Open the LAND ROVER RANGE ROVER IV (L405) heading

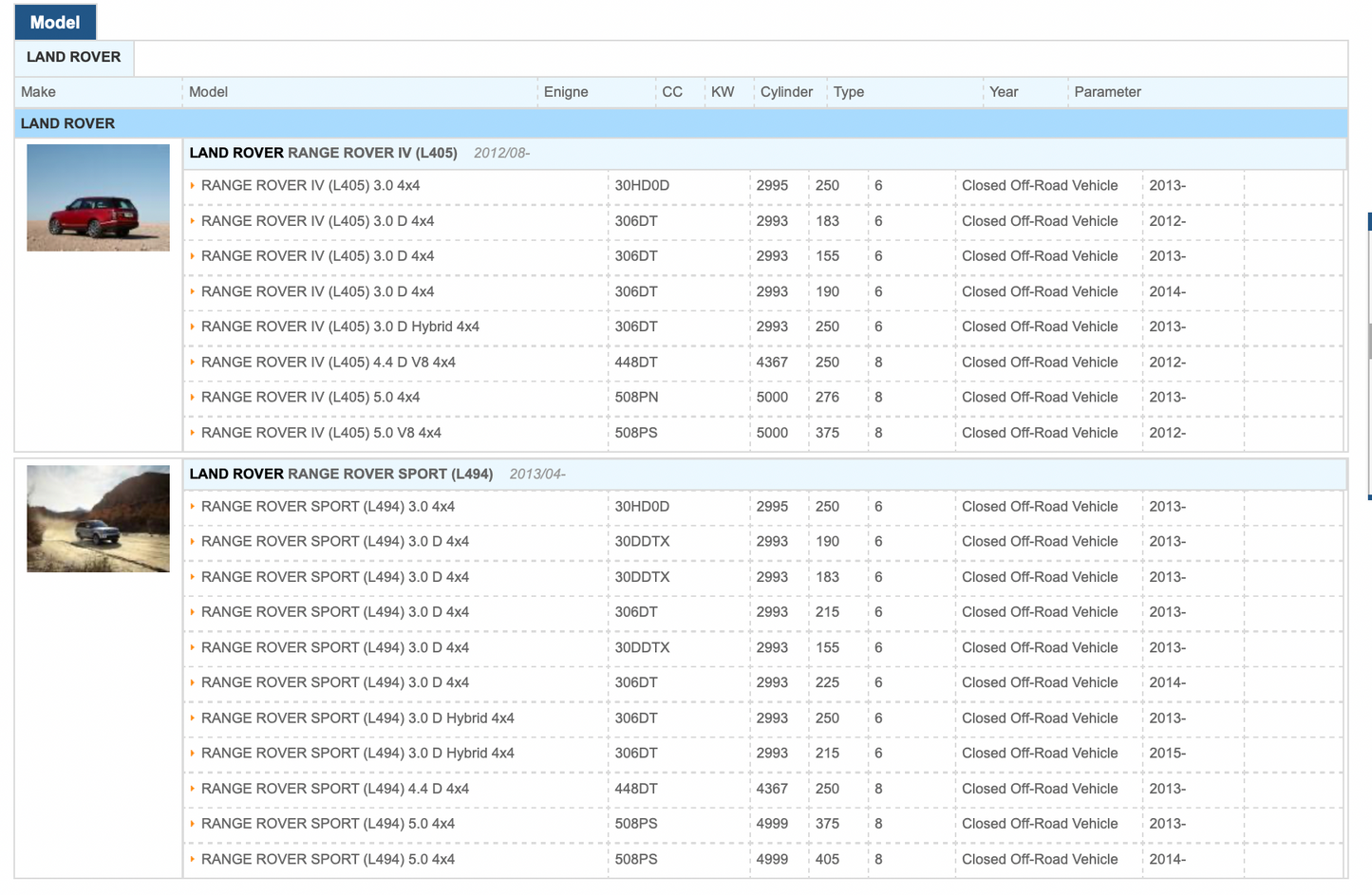[x=323, y=153]
